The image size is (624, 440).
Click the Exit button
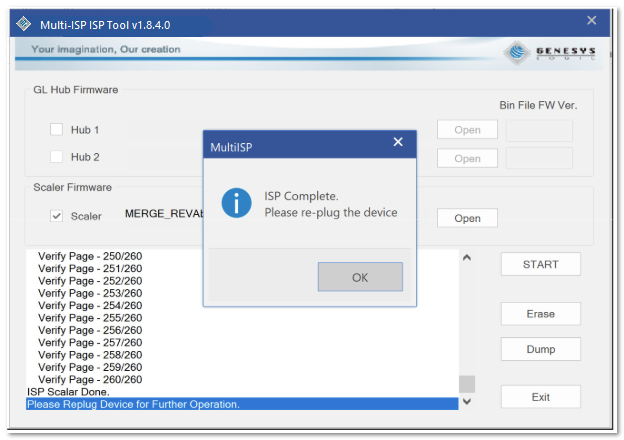[x=540, y=397]
